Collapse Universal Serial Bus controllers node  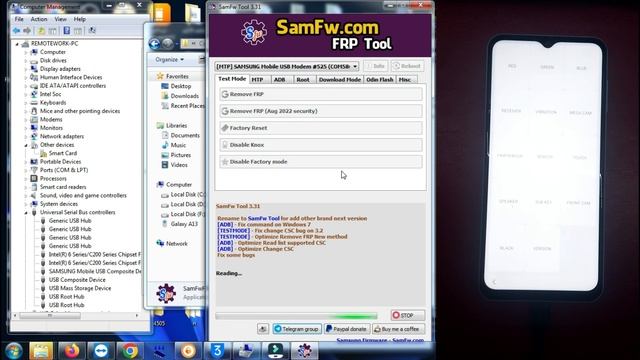(x=26, y=213)
